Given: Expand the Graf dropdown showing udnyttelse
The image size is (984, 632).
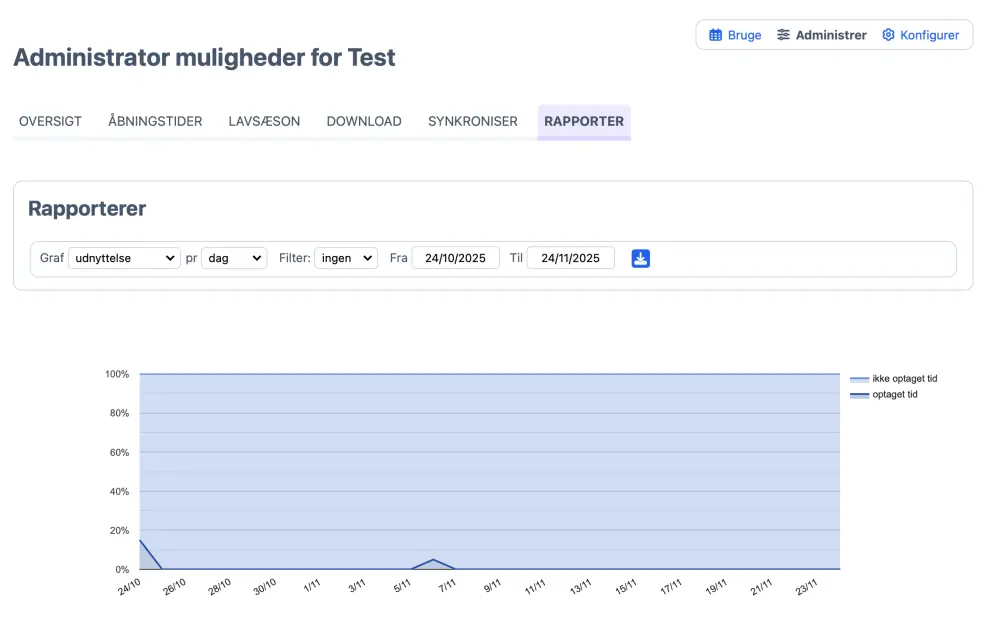Looking at the screenshot, I should 124,258.
